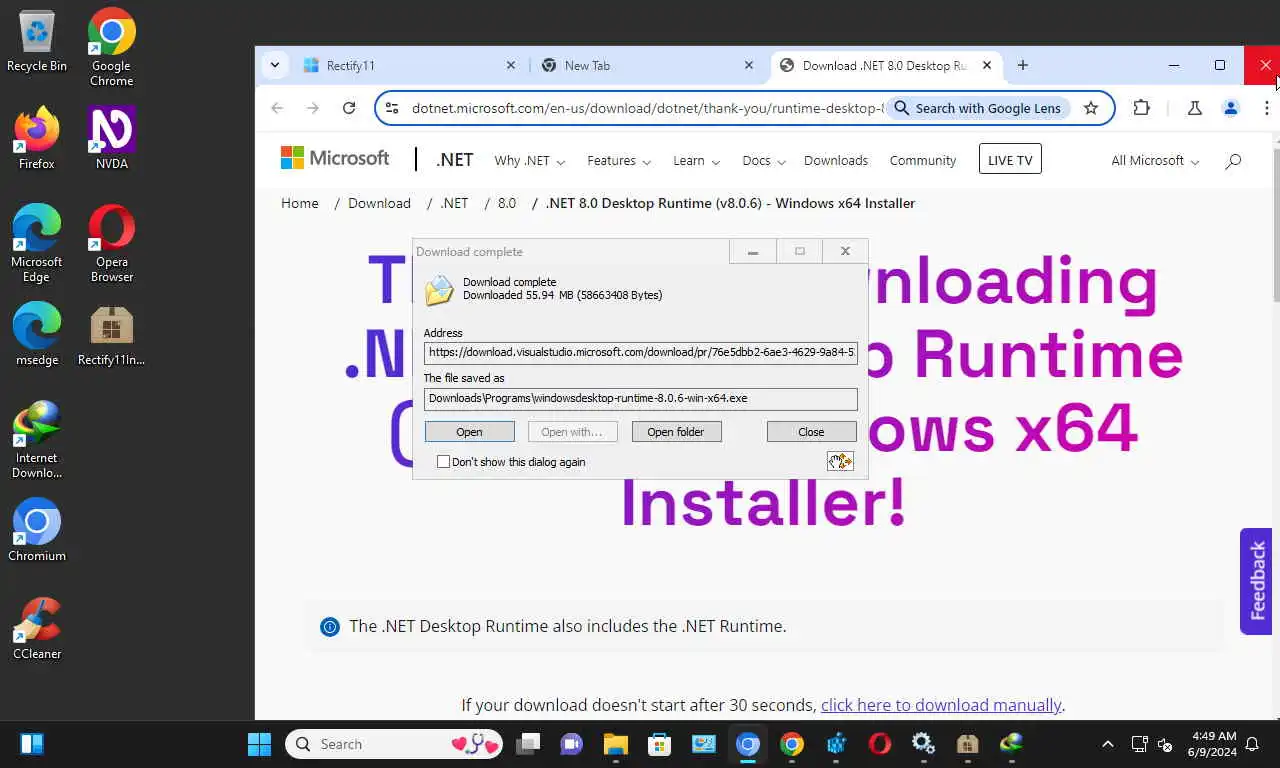Open Opera Browser desktop shortcut
Screen dimensions: 1280x768
tap(112, 243)
